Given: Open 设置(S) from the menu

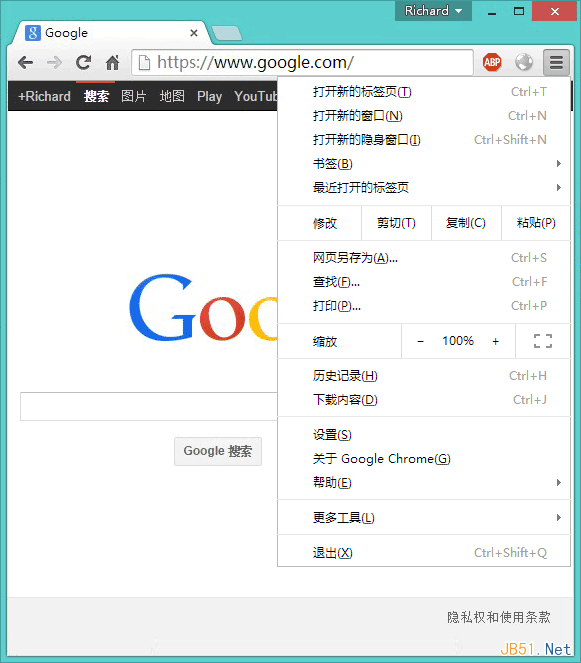Looking at the screenshot, I should (x=424, y=435).
